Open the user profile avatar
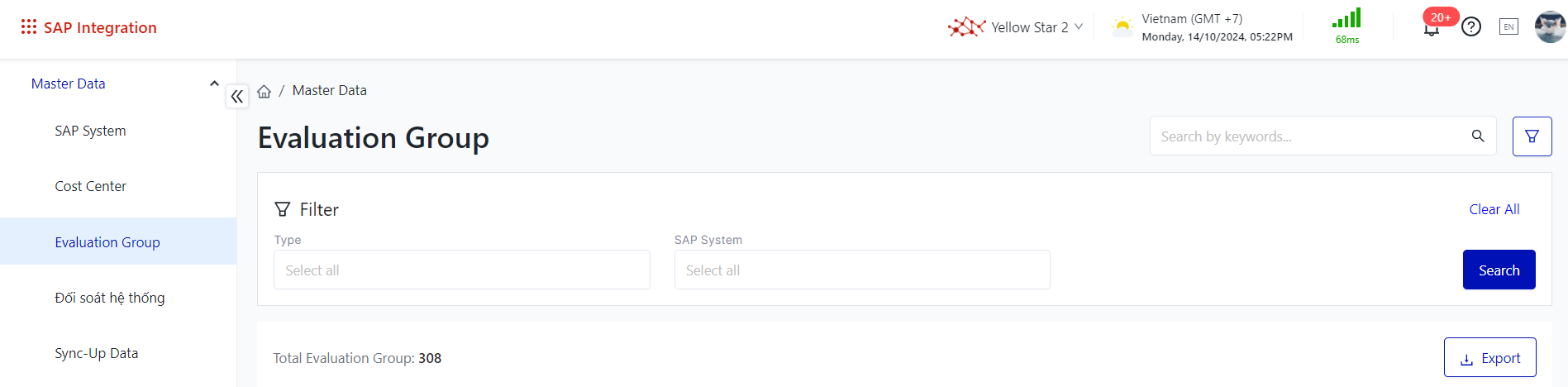The height and width of the screenshot is (387, 1568). point(1550,27)
